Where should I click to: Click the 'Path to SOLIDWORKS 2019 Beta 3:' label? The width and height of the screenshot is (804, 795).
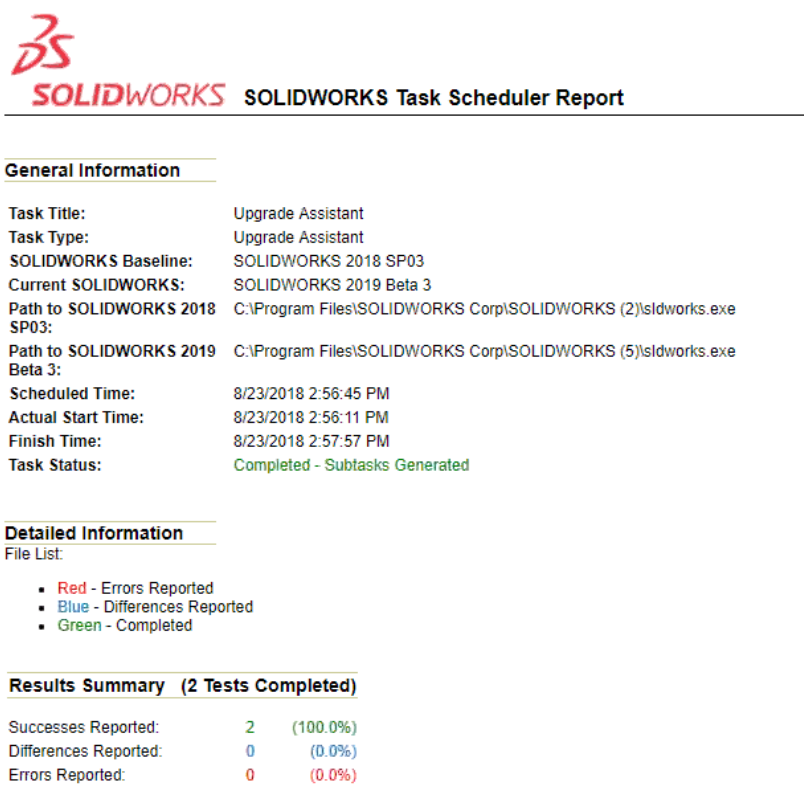[x=112, y=360]
